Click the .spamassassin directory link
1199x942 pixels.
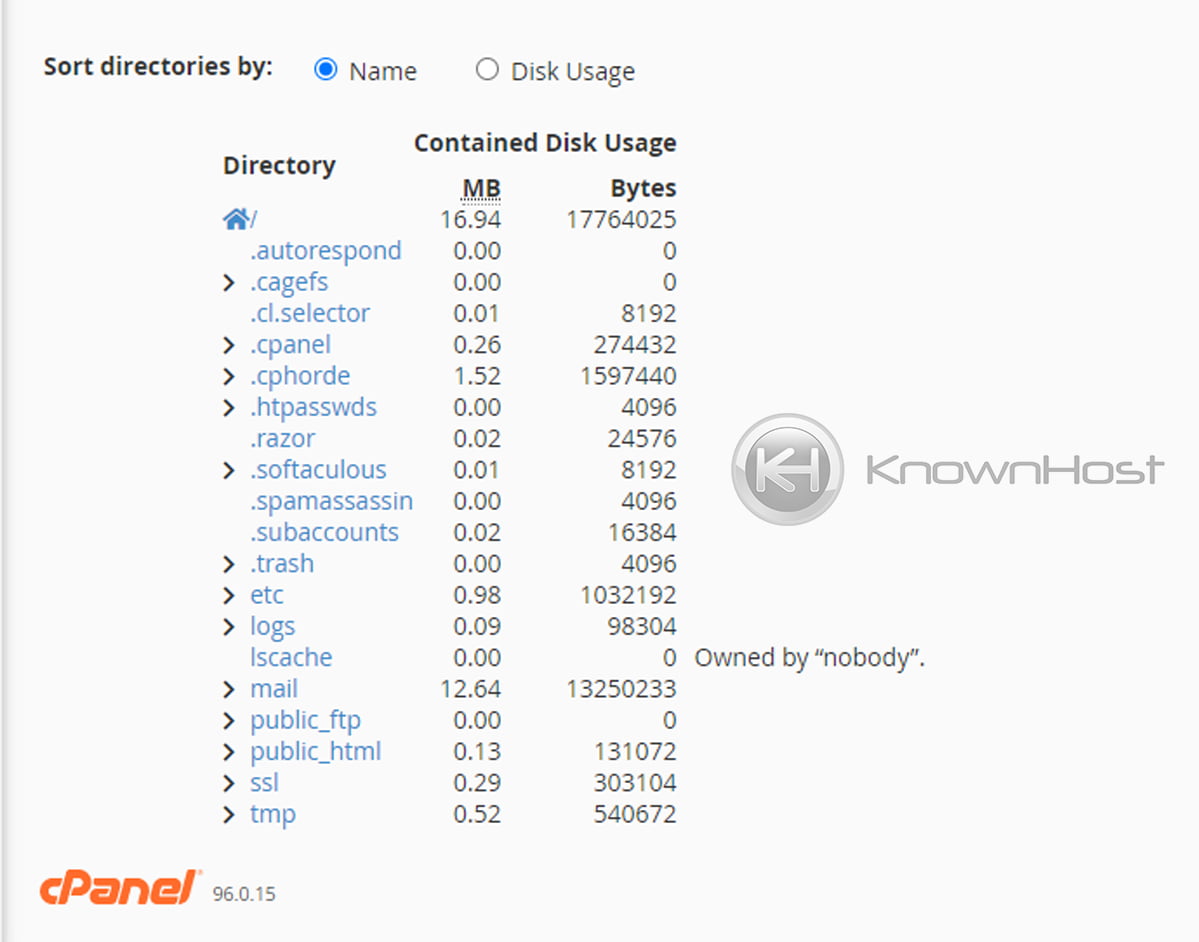(x=332, y=500)
